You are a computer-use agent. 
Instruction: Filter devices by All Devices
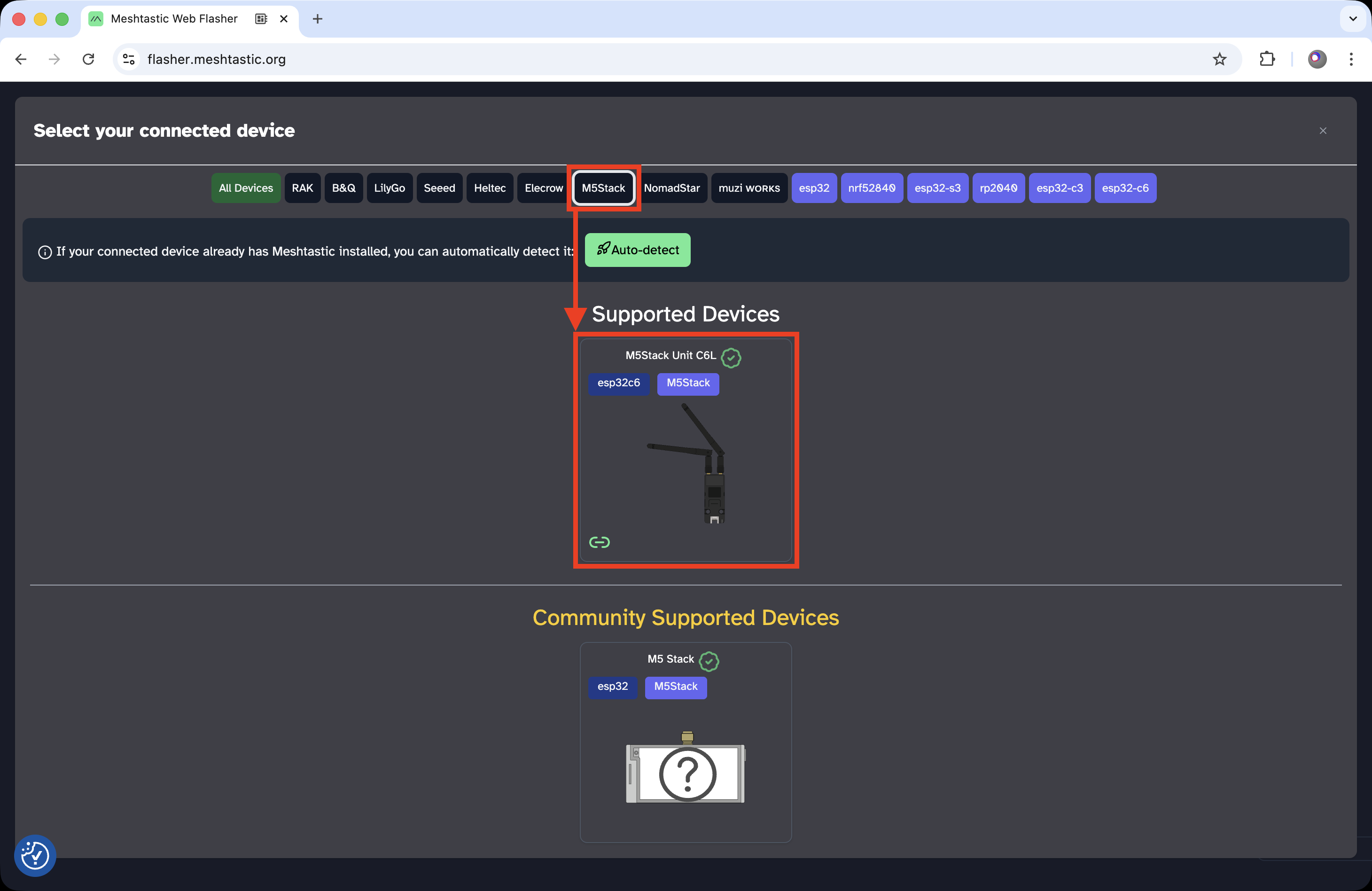pos(246,188)
